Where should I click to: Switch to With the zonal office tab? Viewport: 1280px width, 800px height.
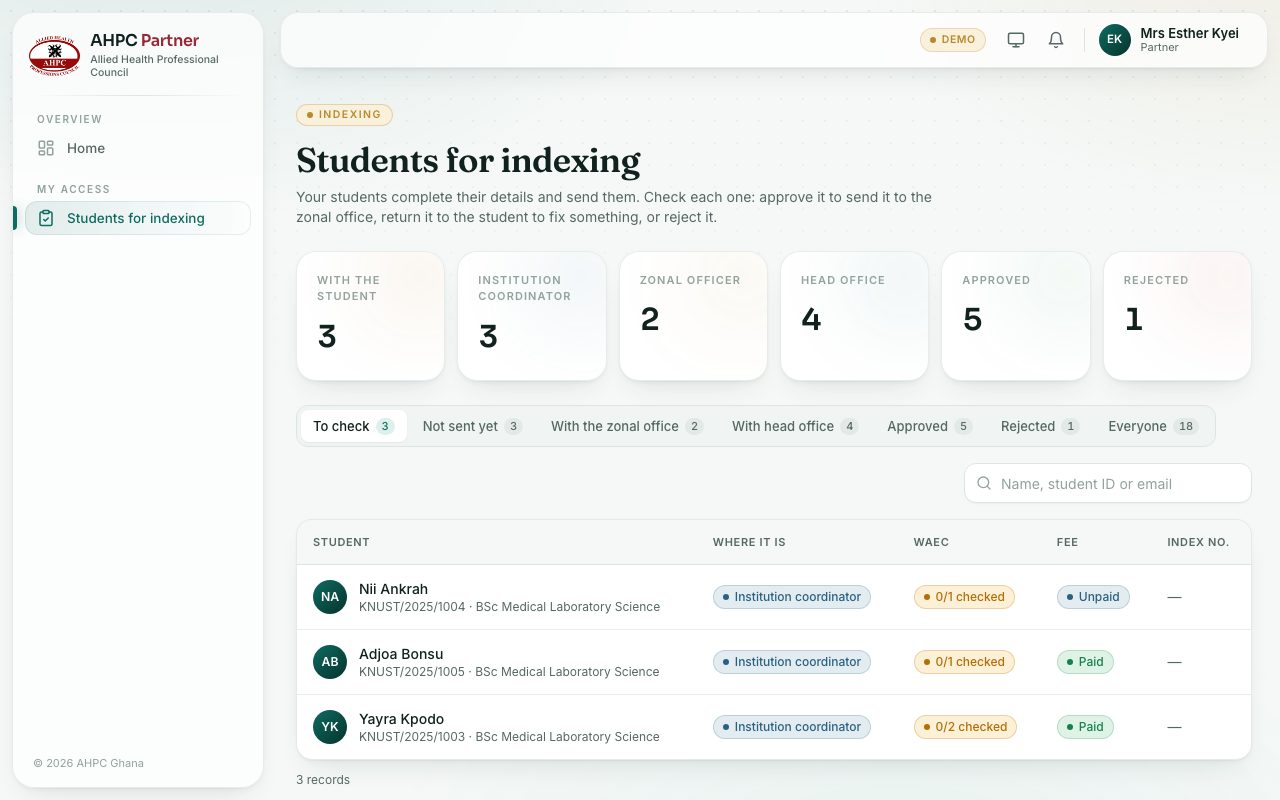[627, 426]
